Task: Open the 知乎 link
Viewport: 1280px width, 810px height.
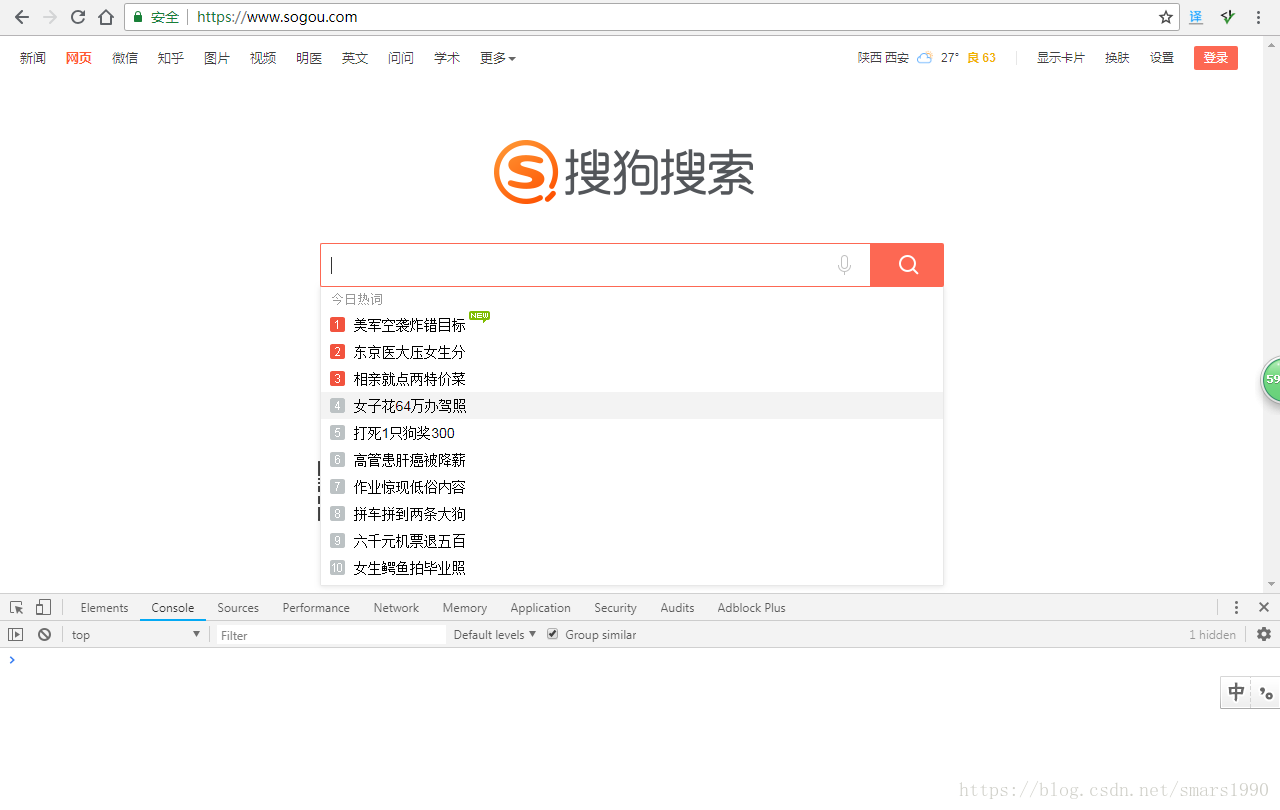Action: [x=171, y=58]
